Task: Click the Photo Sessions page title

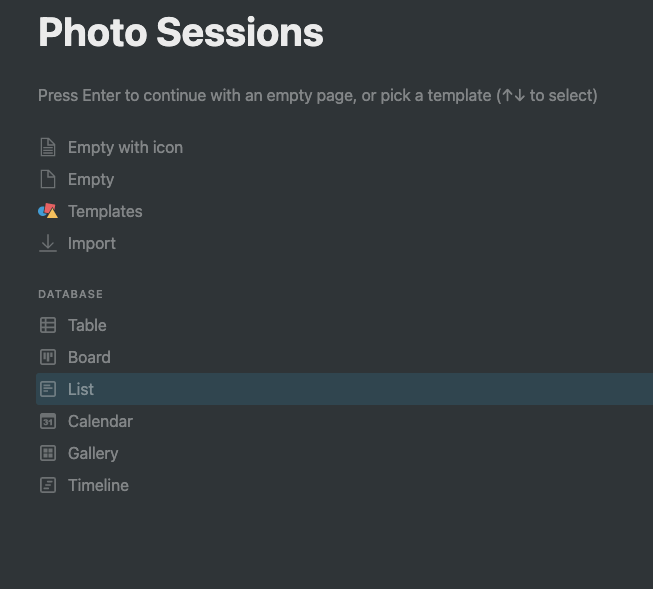Action: pyautogui.click(x=181, y=32)
